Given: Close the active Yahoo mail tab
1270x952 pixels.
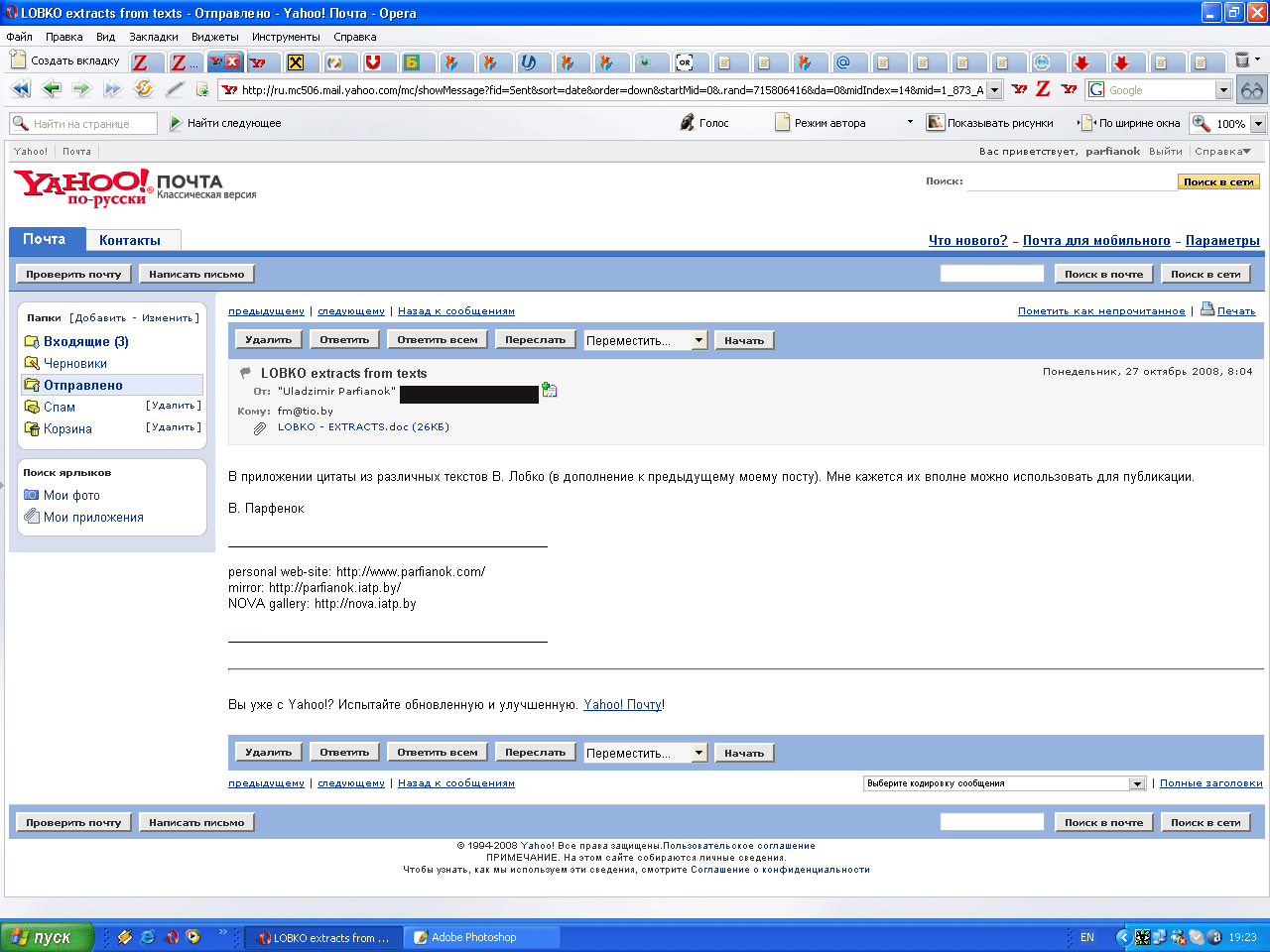Looking at the screenshot, I should tap(233, 61).
